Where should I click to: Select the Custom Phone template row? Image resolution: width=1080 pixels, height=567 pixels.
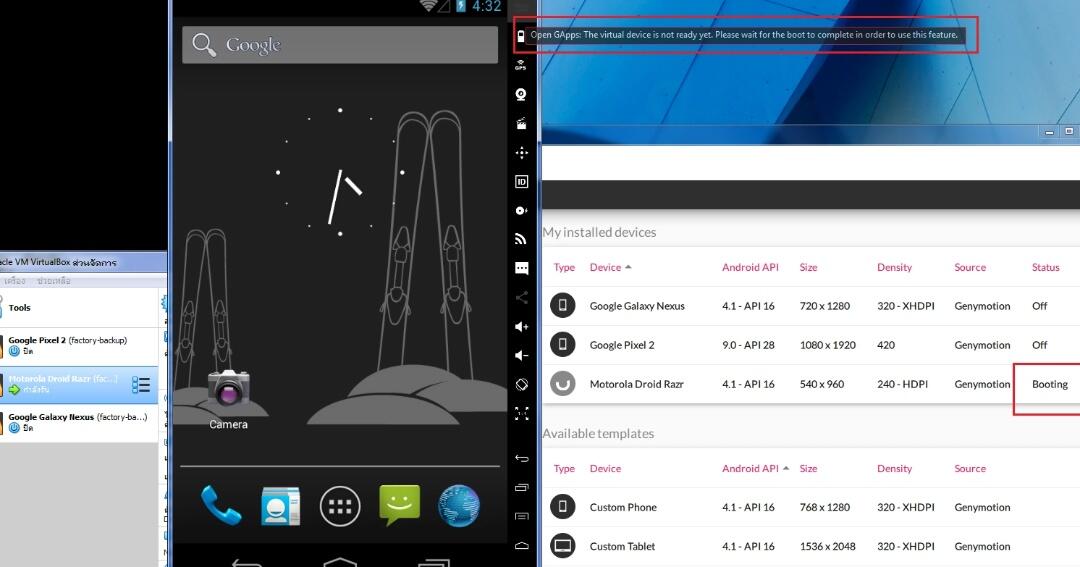click(811, 507)
